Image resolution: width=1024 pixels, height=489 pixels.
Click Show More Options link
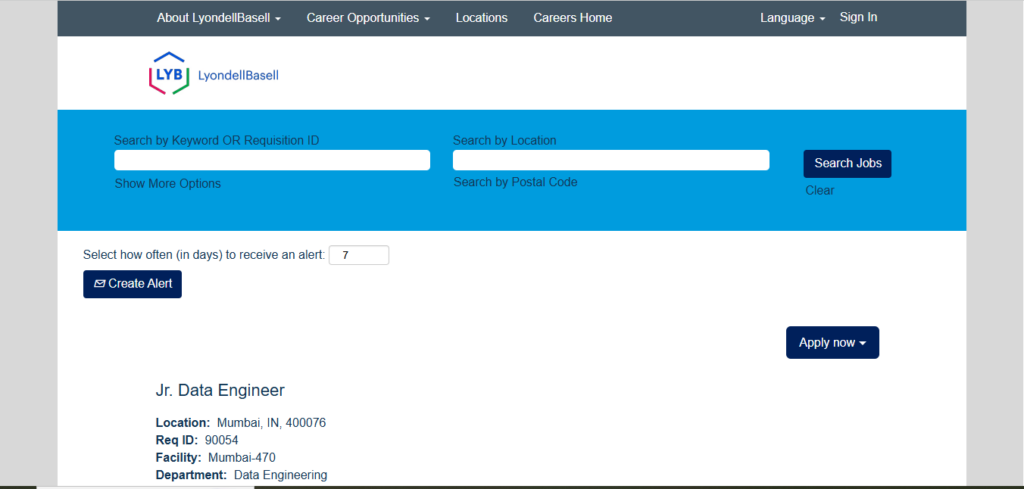point(168,183)
